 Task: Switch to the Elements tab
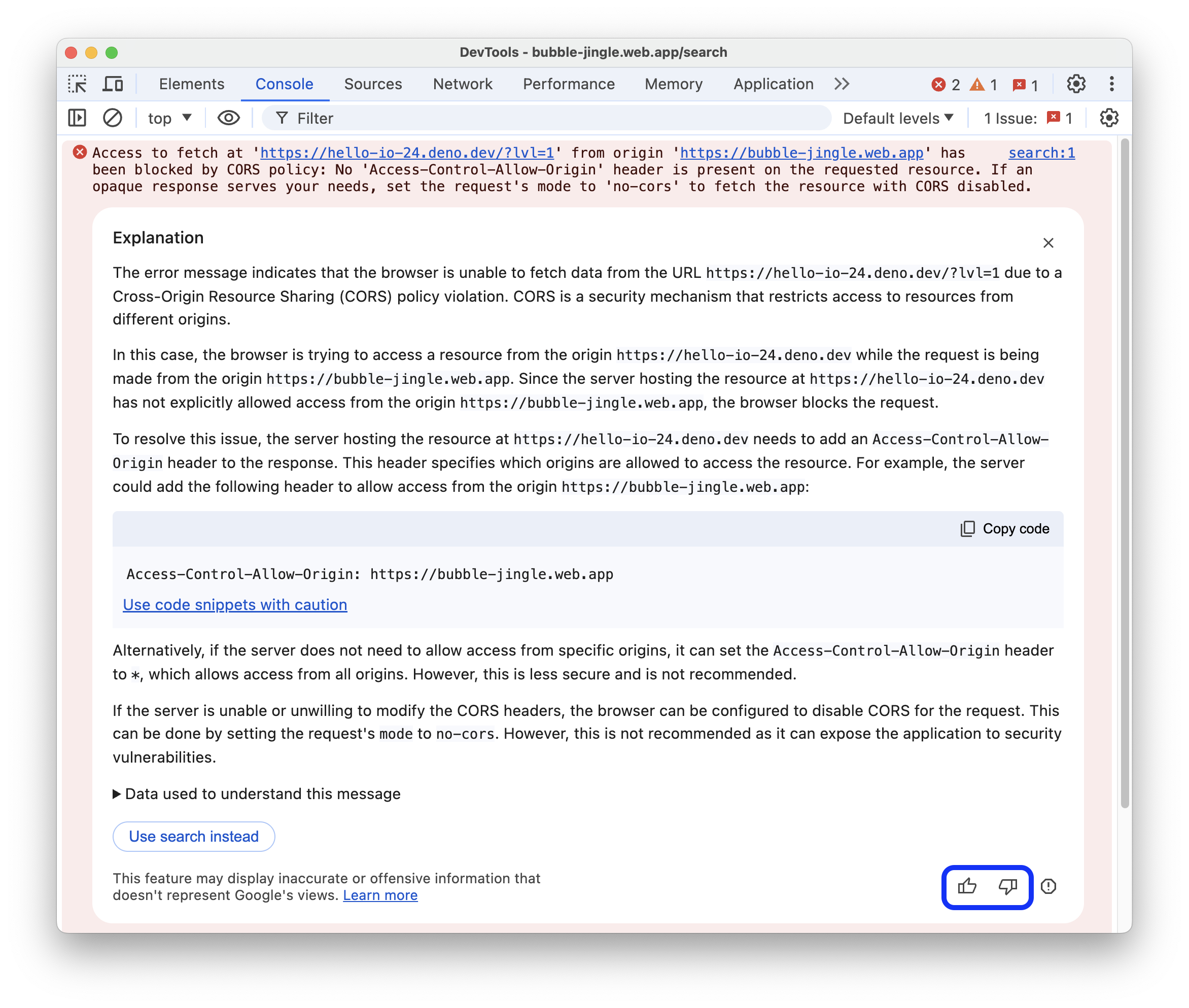[191, 84]
